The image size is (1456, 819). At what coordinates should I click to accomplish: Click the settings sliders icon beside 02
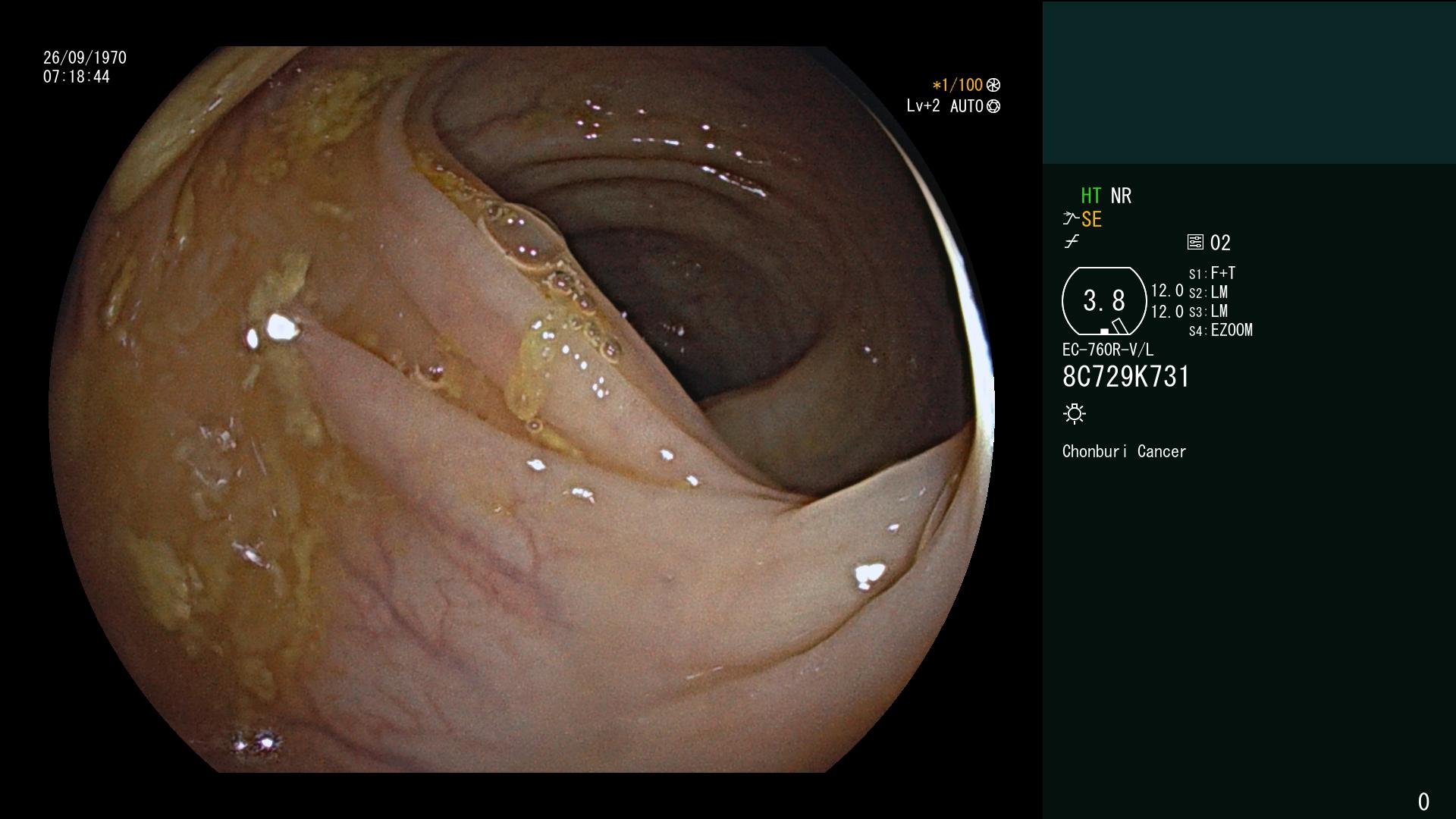pos(1195,242)
